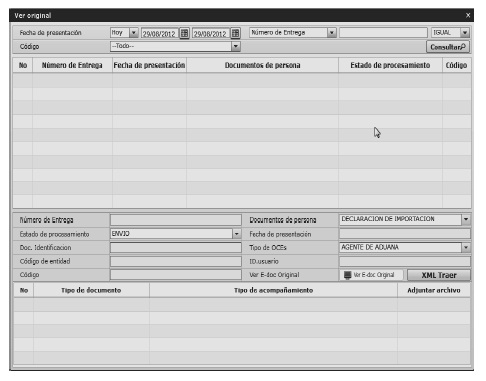Click the lower Fecha de presentación input field
486x381 pixels.
405,234
